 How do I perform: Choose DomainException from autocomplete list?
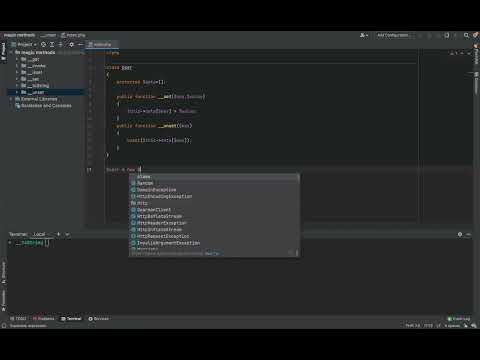pos(214,190)
